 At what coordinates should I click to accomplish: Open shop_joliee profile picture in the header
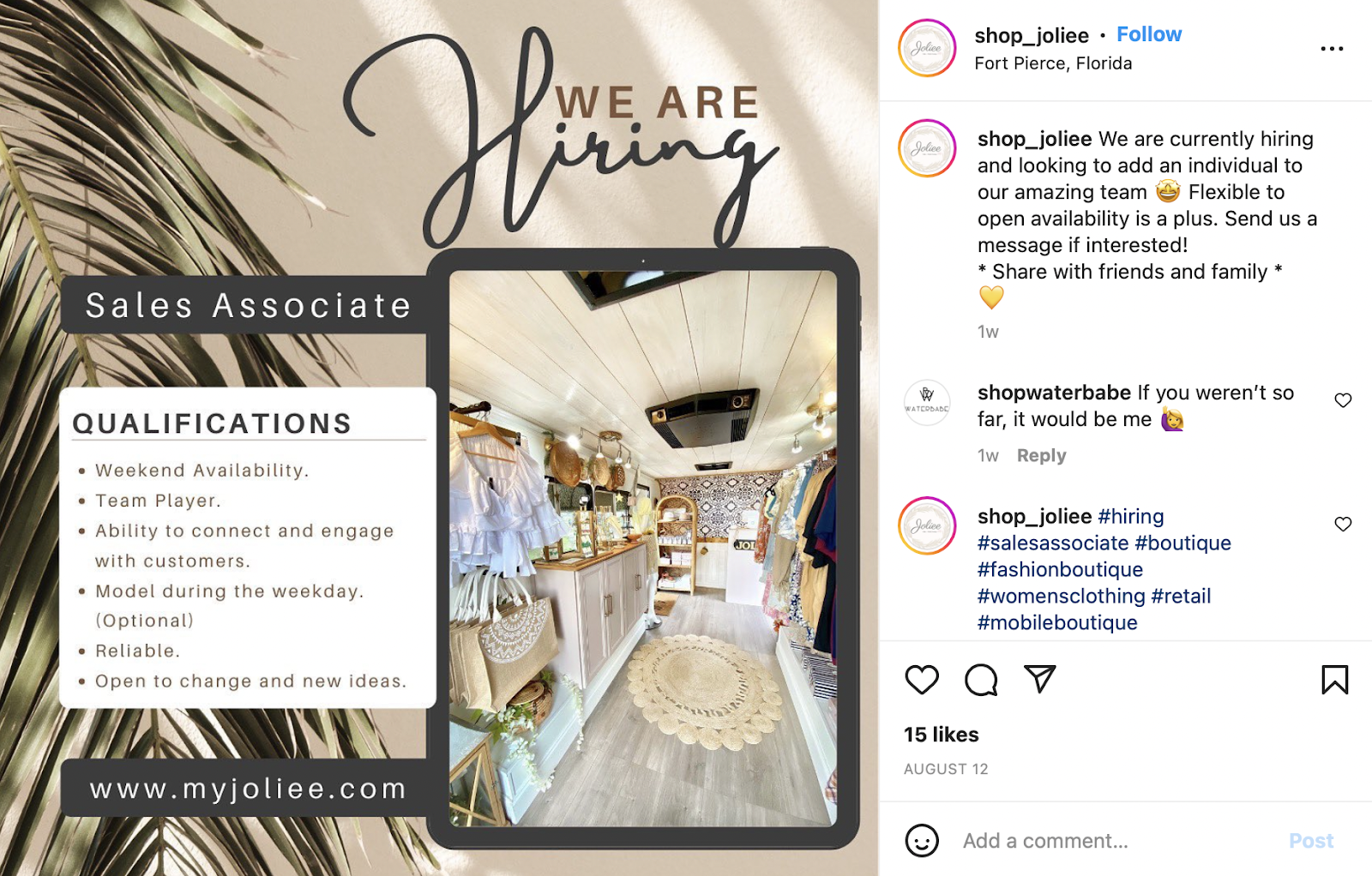(x=927, y=48)
